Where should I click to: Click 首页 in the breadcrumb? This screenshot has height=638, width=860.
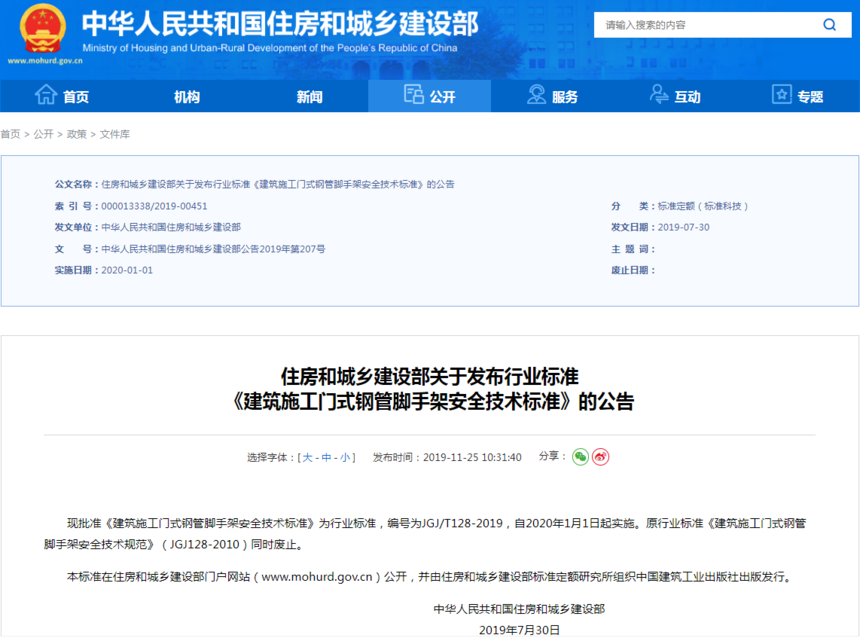(10, 134)
